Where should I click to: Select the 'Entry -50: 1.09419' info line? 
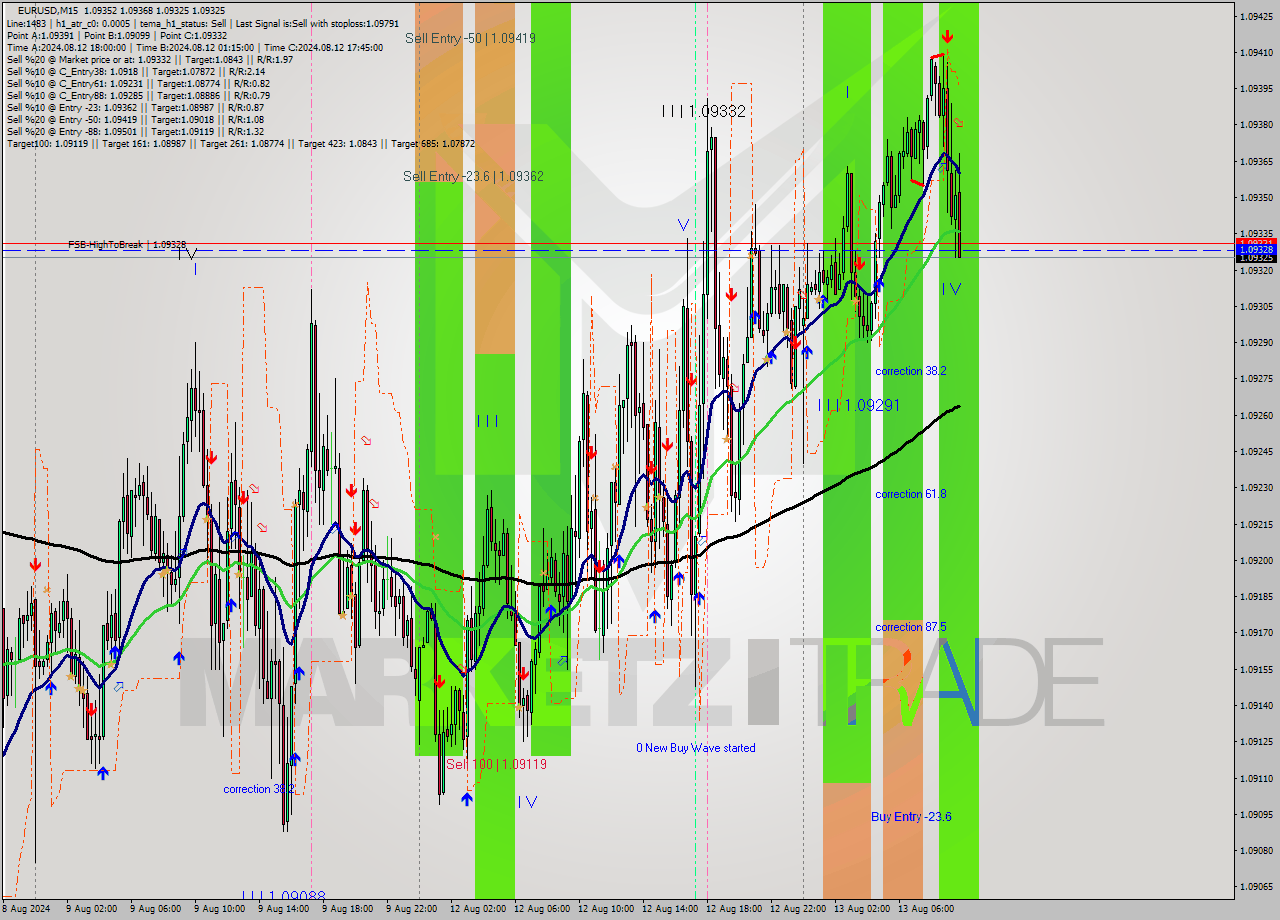click(x=135, y=119)
